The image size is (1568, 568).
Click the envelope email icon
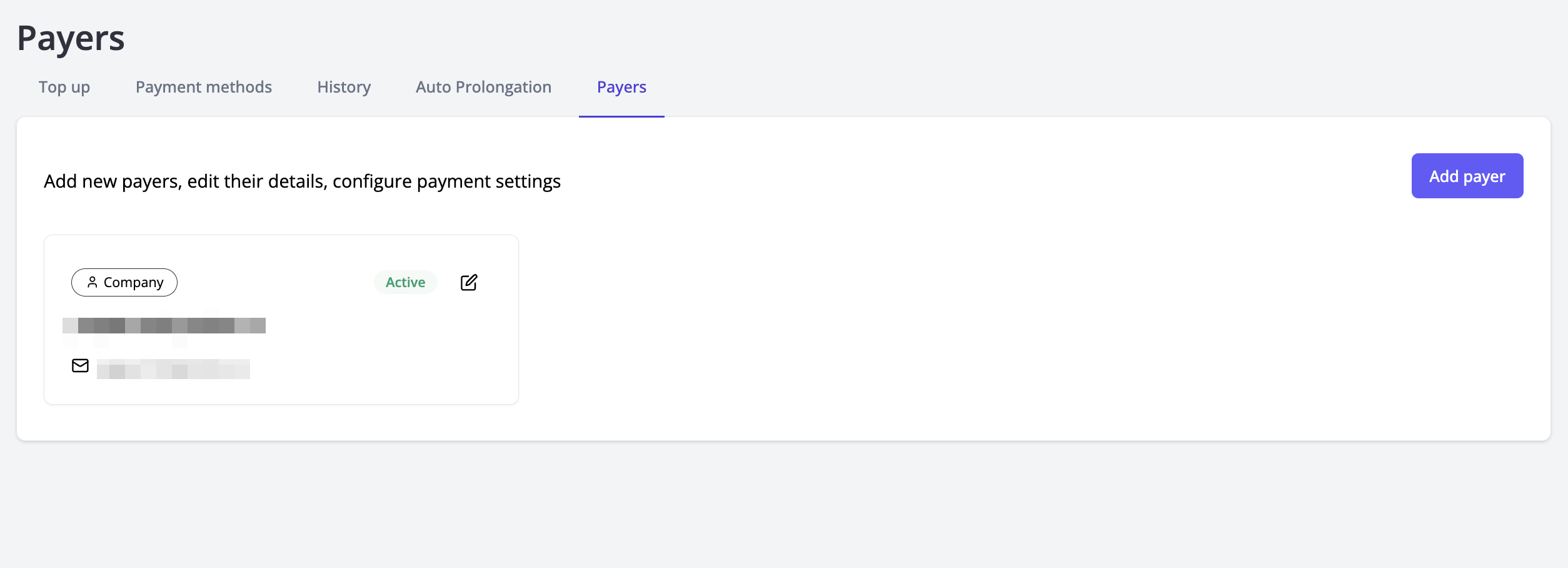click(x=80, y=366)
